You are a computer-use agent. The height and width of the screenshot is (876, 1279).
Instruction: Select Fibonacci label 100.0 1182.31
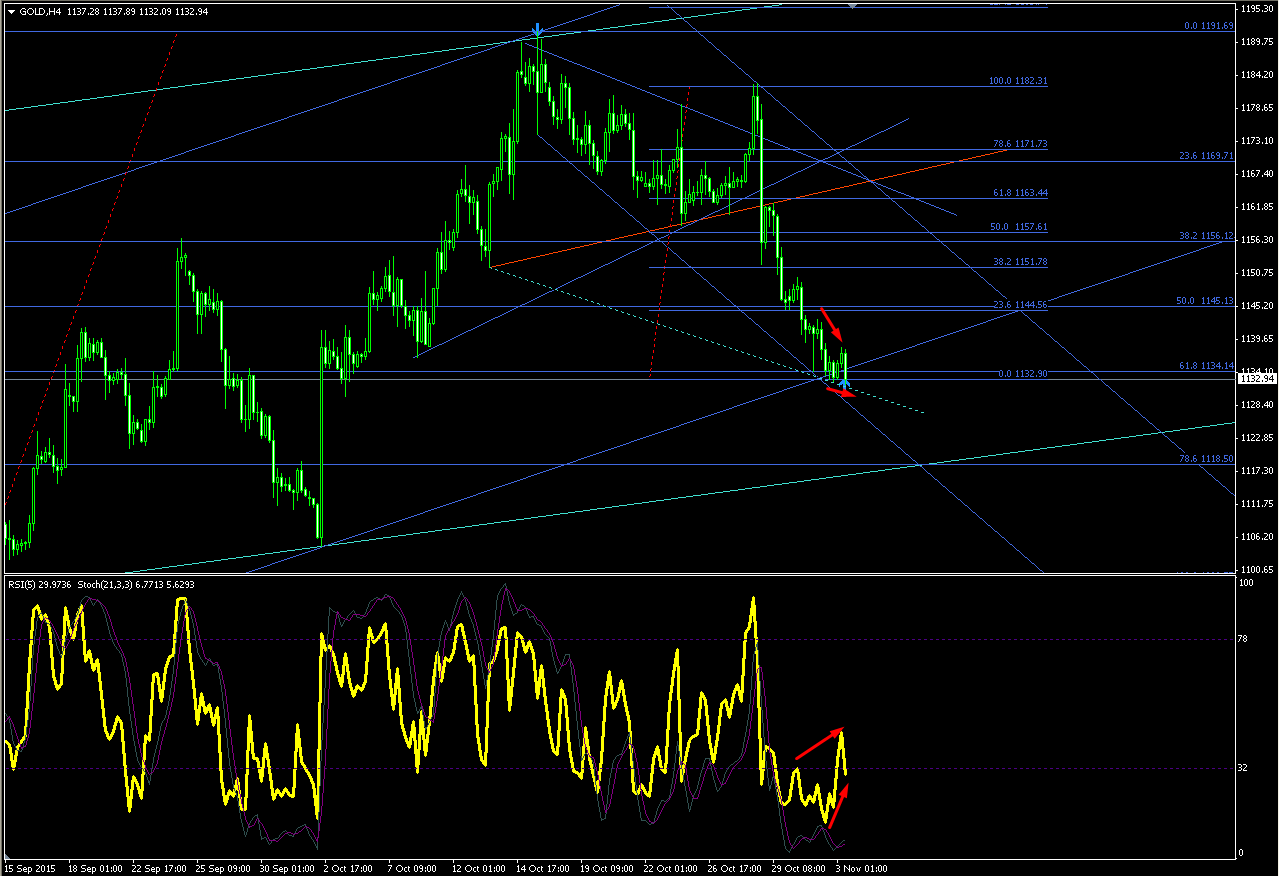click(1019, 81)
